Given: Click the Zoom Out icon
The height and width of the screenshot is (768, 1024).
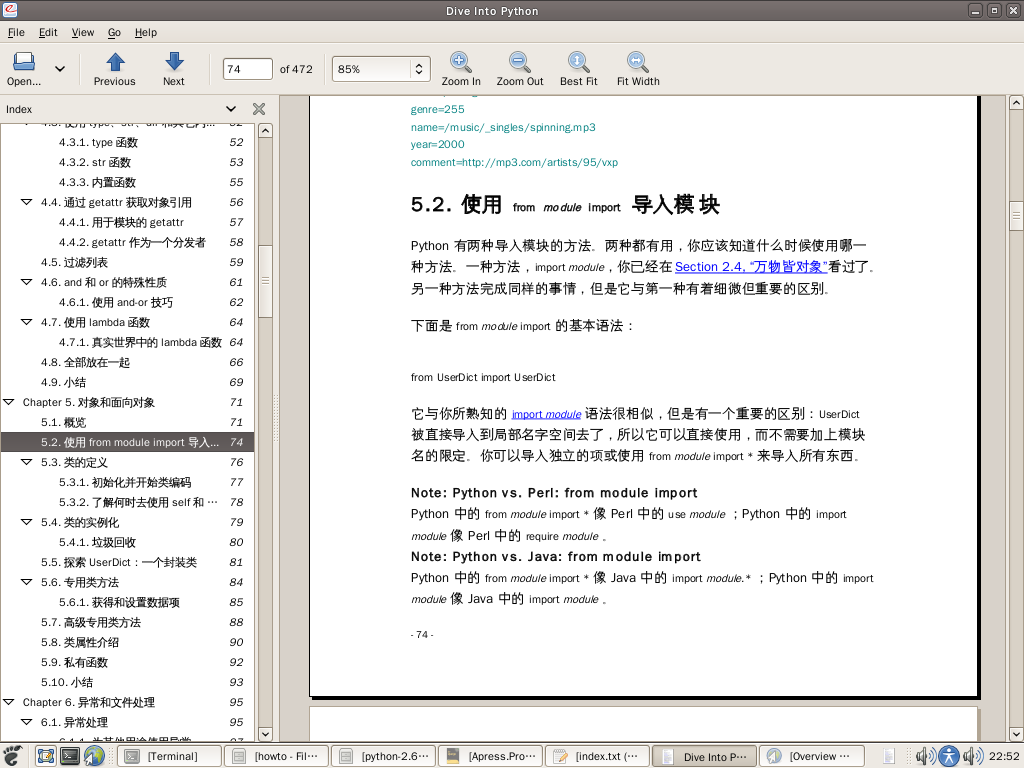Looking at the screenshot, I should 520,62.
